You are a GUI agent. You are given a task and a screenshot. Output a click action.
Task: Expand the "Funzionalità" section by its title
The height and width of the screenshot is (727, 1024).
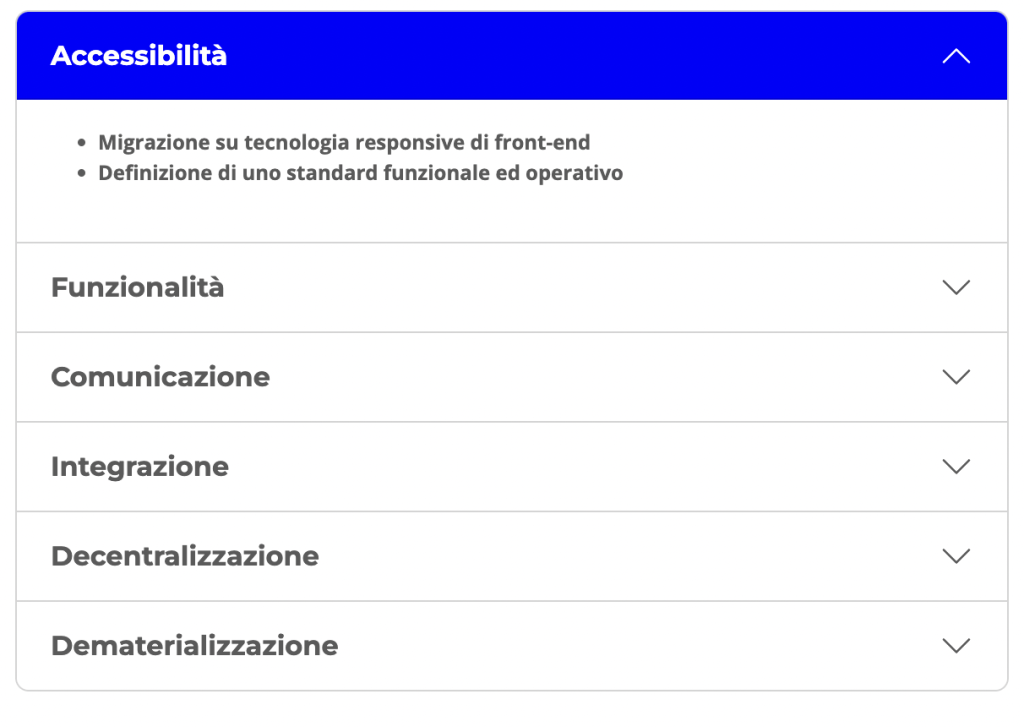pyautogui.click(x=138, y=288)
